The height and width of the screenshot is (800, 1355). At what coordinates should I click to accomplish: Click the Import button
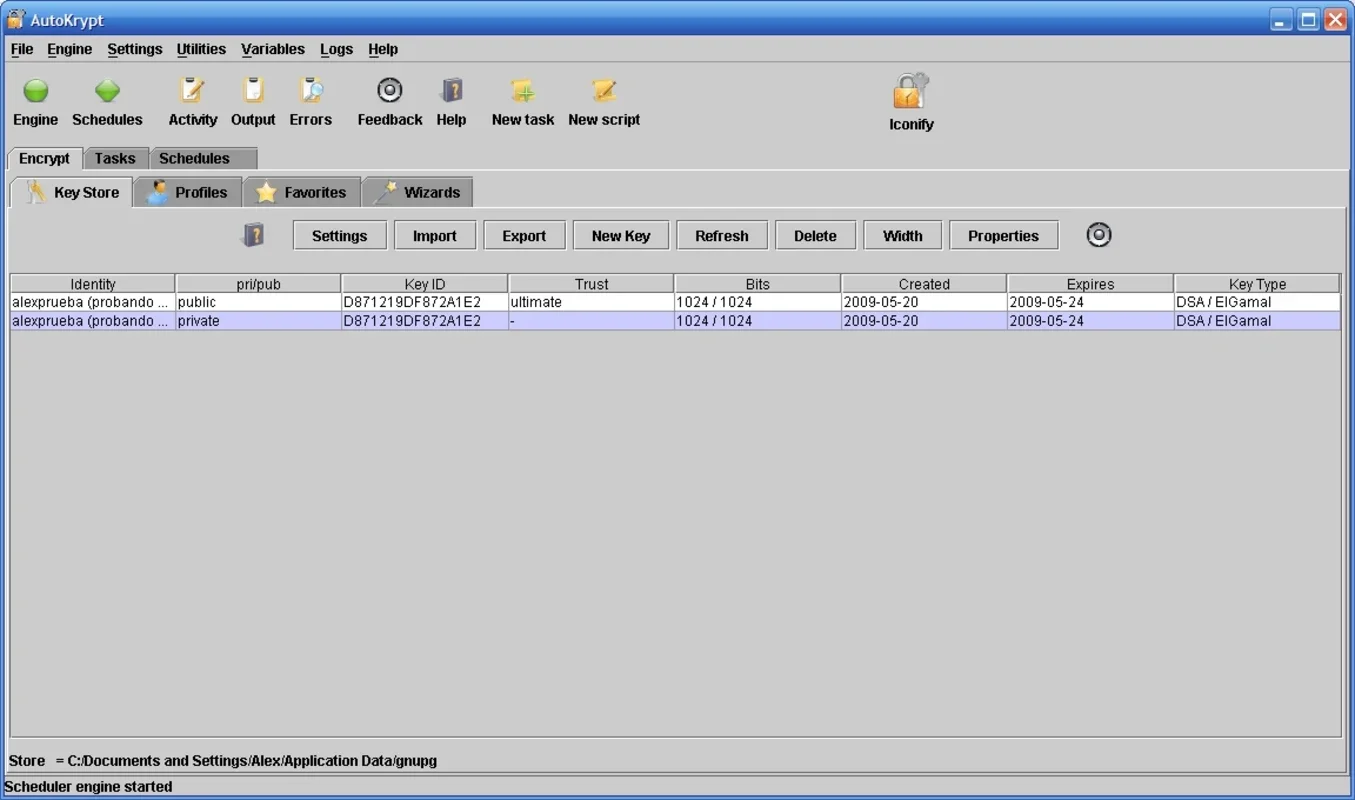click(435, 236)
